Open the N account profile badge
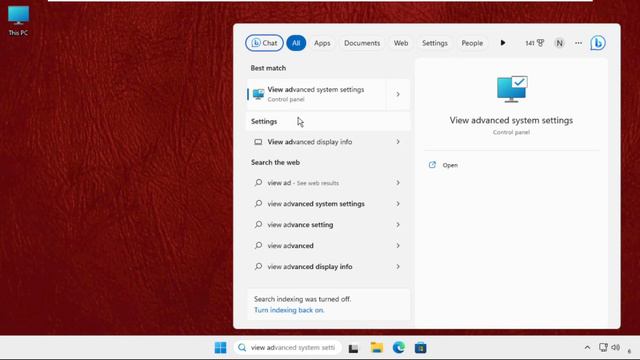Screen dimensions: 640x360 click(x=560, y=43)
